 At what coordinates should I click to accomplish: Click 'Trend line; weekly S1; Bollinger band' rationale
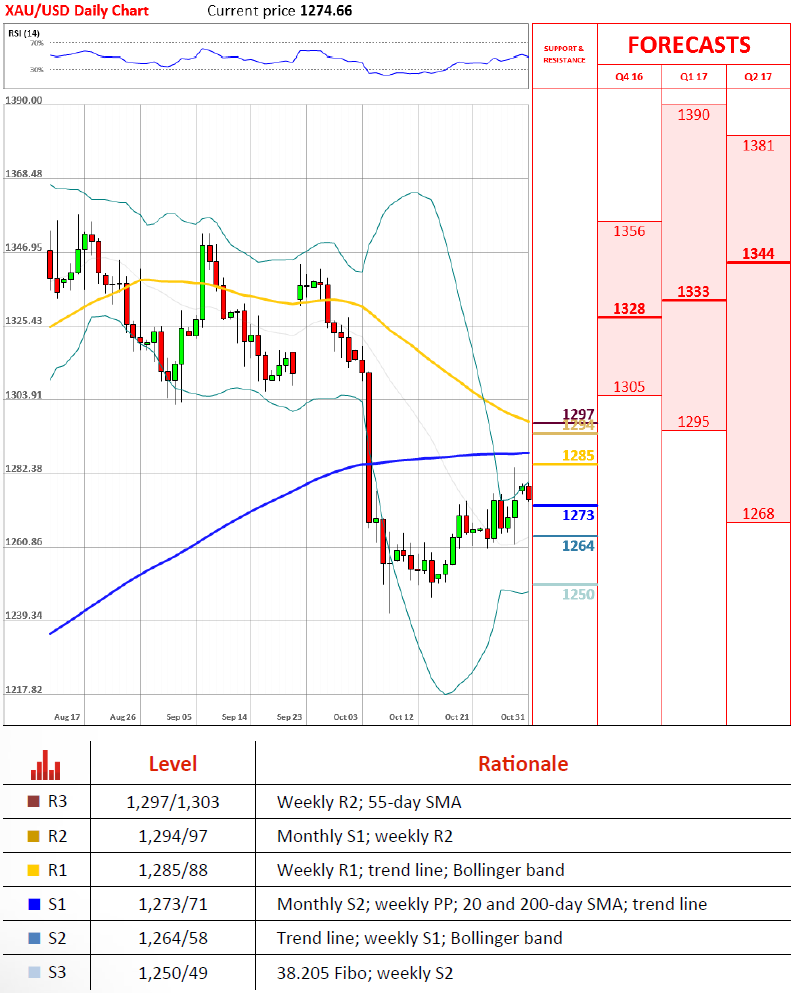(419, 939)
